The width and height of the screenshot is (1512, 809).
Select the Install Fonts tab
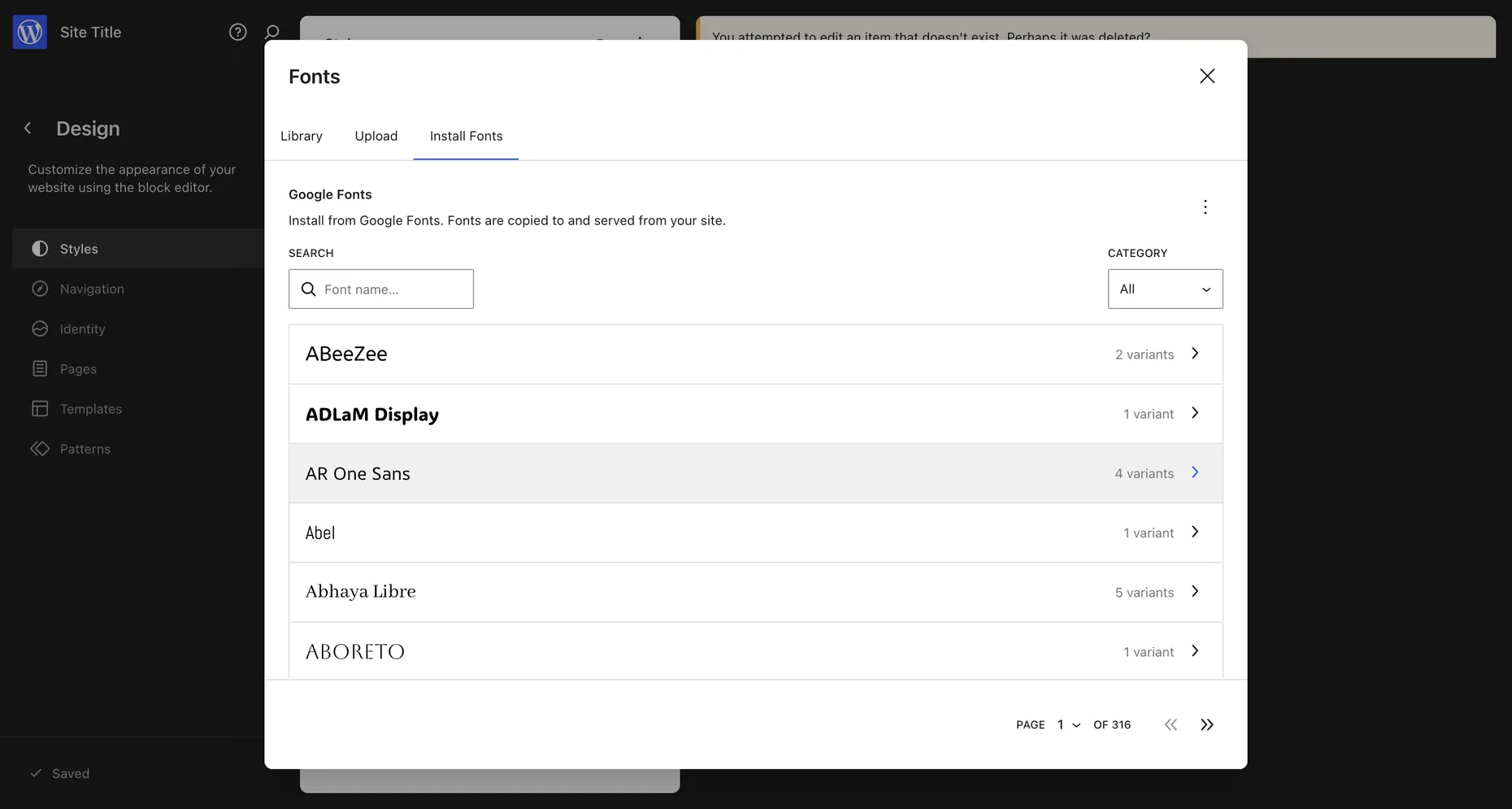[x=466, y=136]
